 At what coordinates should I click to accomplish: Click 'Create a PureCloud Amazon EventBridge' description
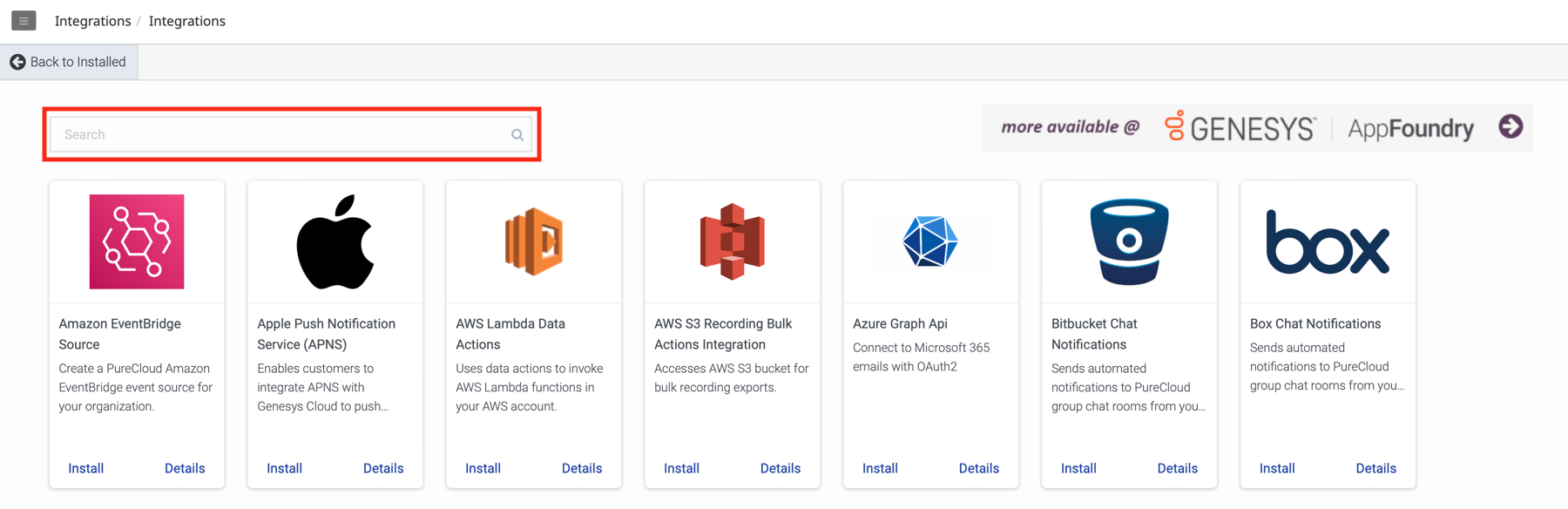pos(136,387)
